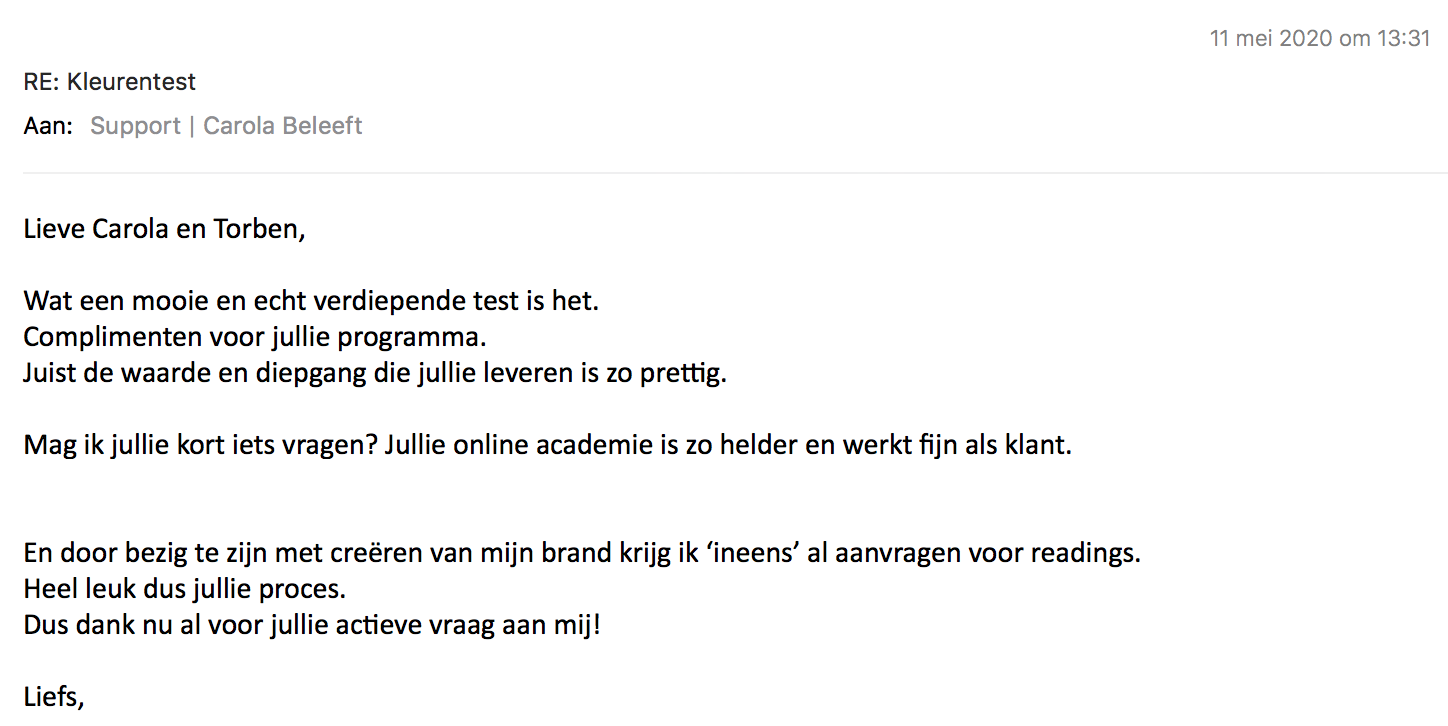The image size is (1448, 726).
Task: Place cursor in line starting Wat een mooie
Action: (310, 300)
